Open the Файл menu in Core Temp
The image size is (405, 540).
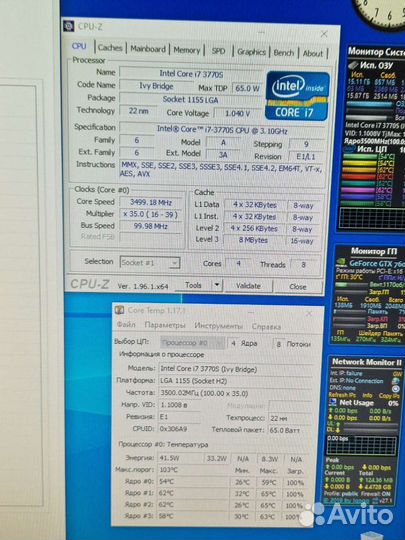click(x=126, y=324)
